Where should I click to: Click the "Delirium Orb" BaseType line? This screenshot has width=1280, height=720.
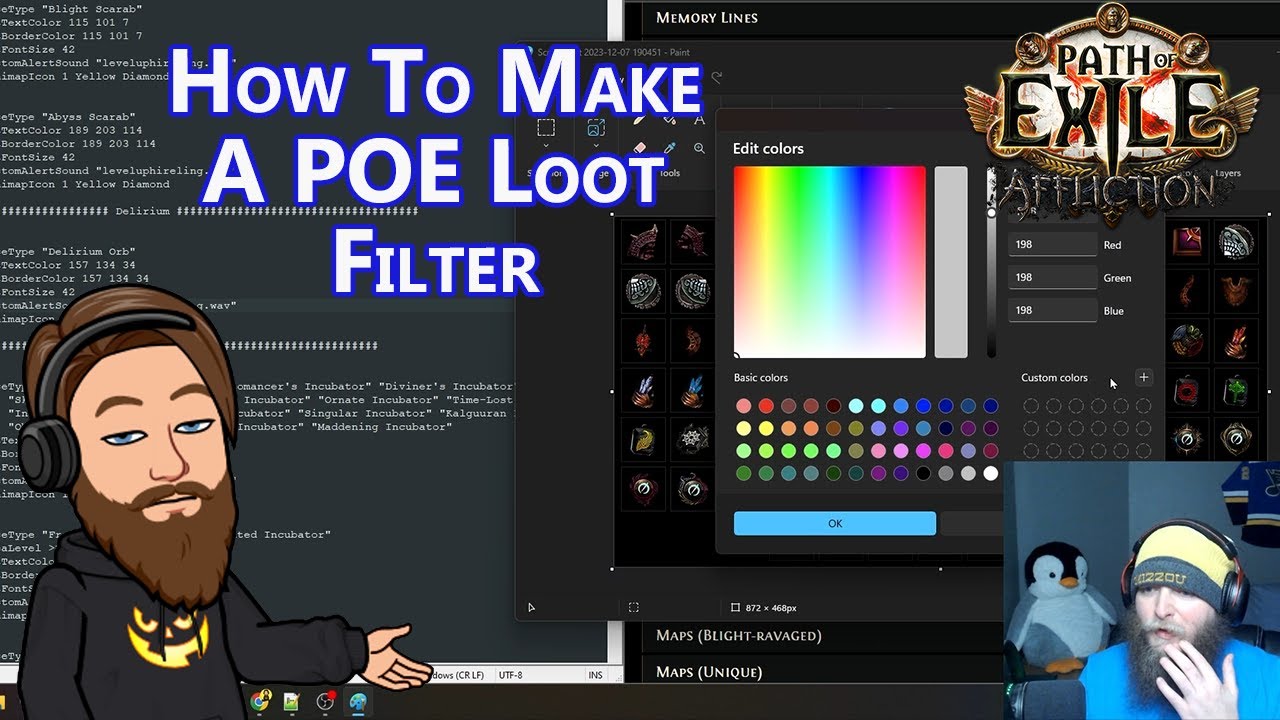pos(68,252)
